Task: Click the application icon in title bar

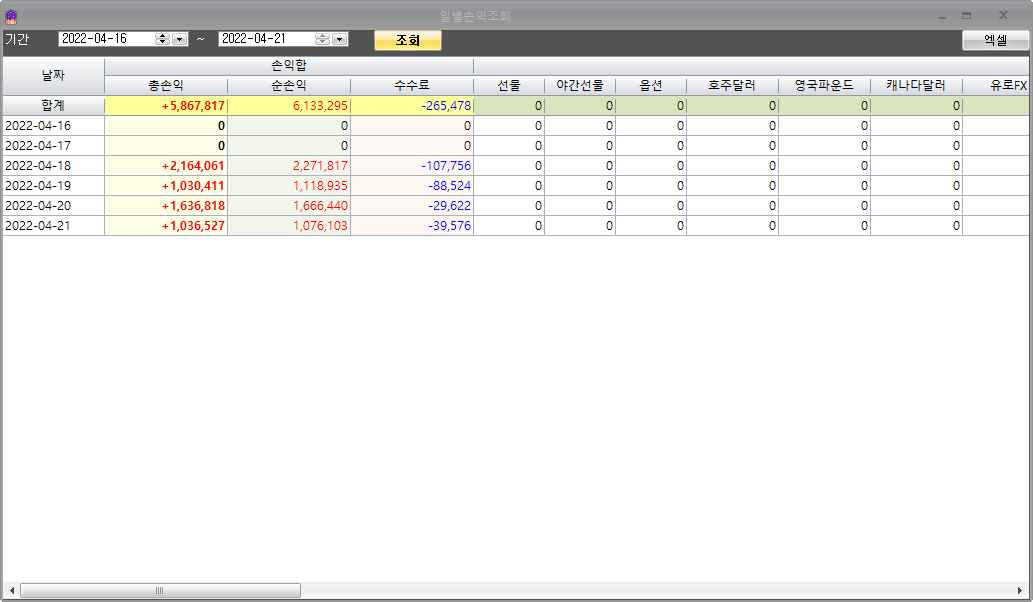Action: point(12,15)
